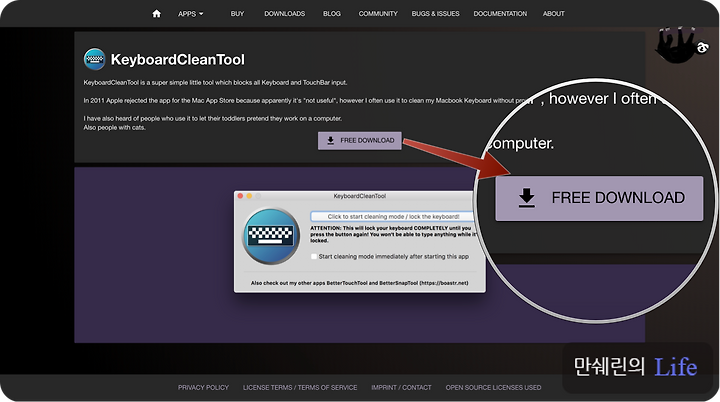720x402 pixels.
Task: Open the IMPRINT / CONTACT link
Action: [x=401, y=388]
